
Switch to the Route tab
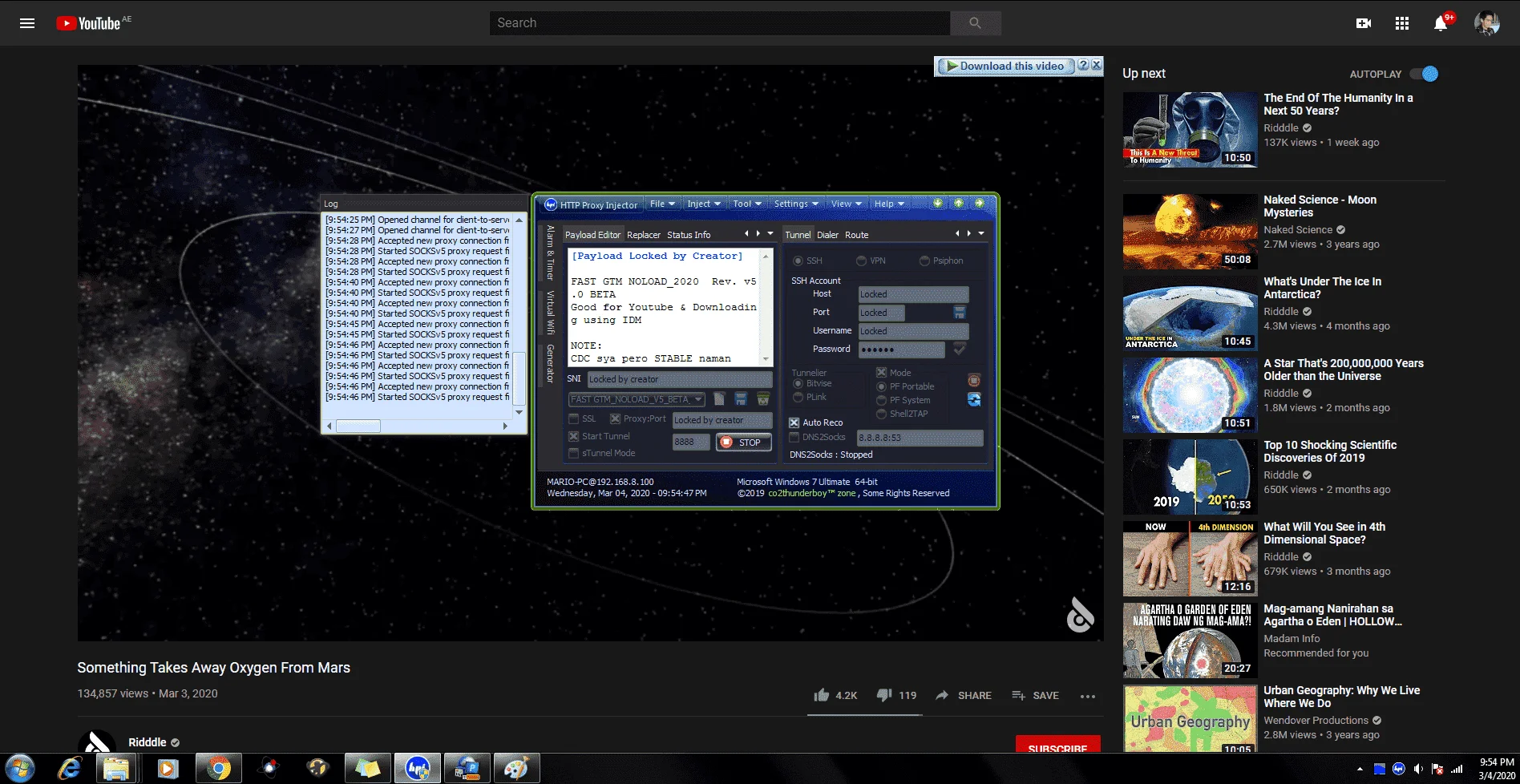(x=856, y=235)
